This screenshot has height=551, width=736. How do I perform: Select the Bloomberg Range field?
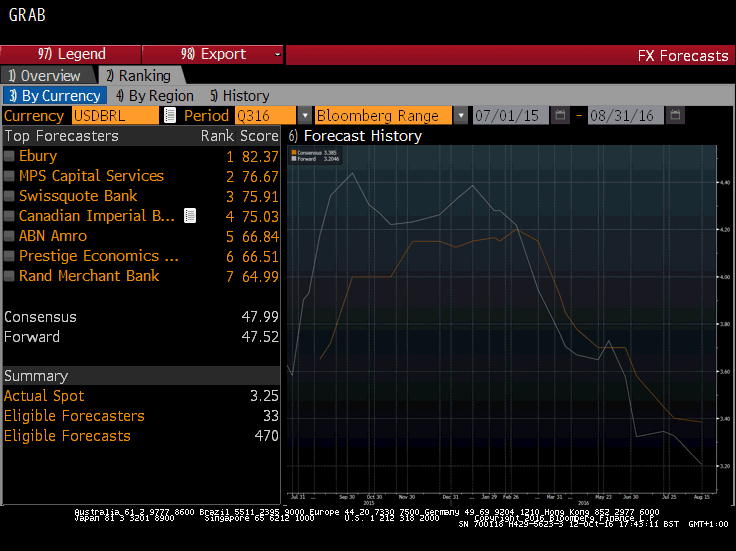click(383, 115)
